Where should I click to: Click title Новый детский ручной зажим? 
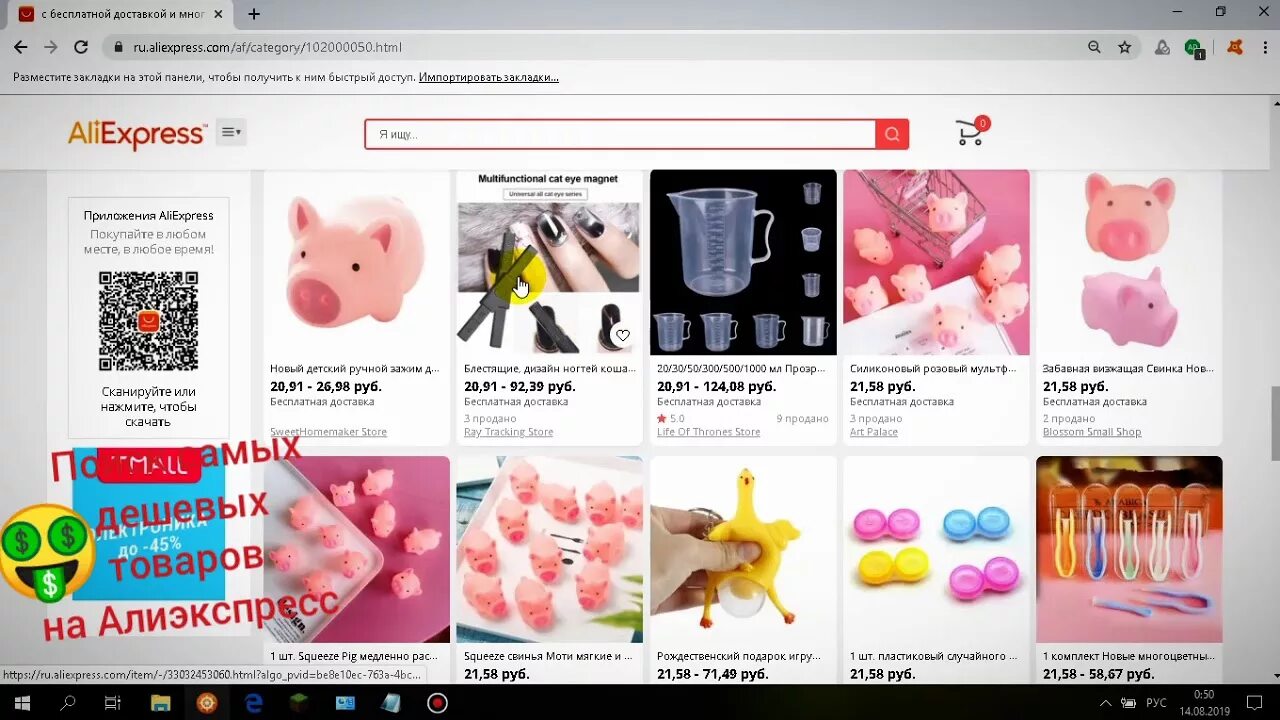355,369
